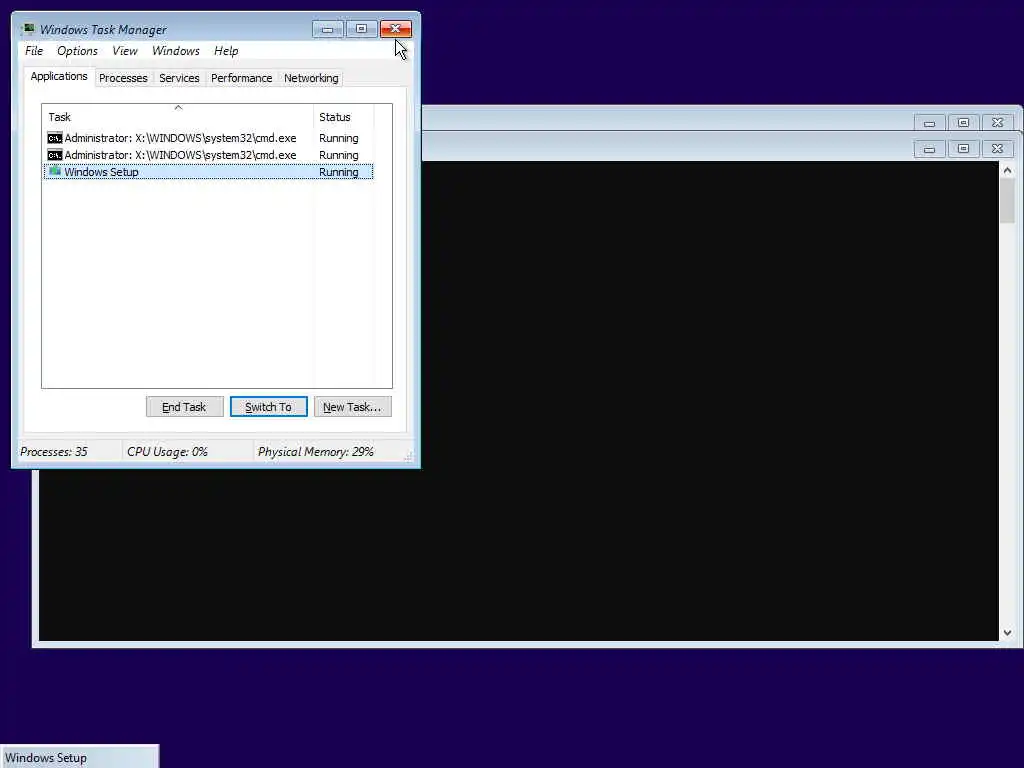Maximize the Windows Task Manager window
This screenshot has height=768, width=1024.
pyautogui.click(x=361, y=29)
